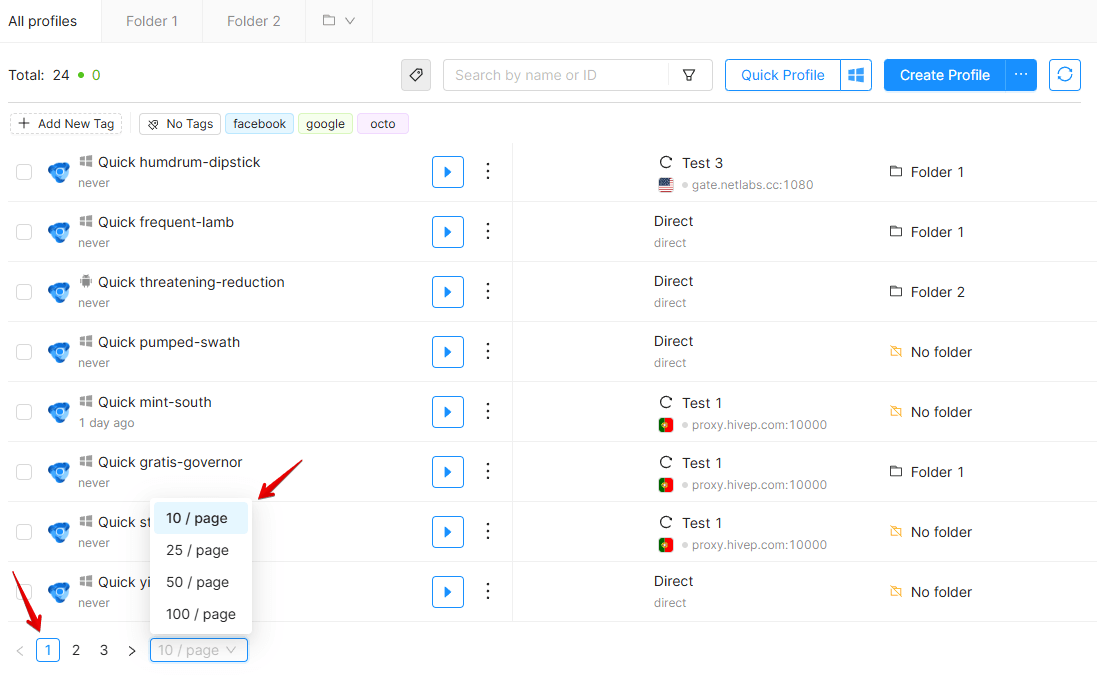The image size is (1097, 676).
Task: Click the folder icon for Quick threatening-reduction
Action: [x=896, y=291]
